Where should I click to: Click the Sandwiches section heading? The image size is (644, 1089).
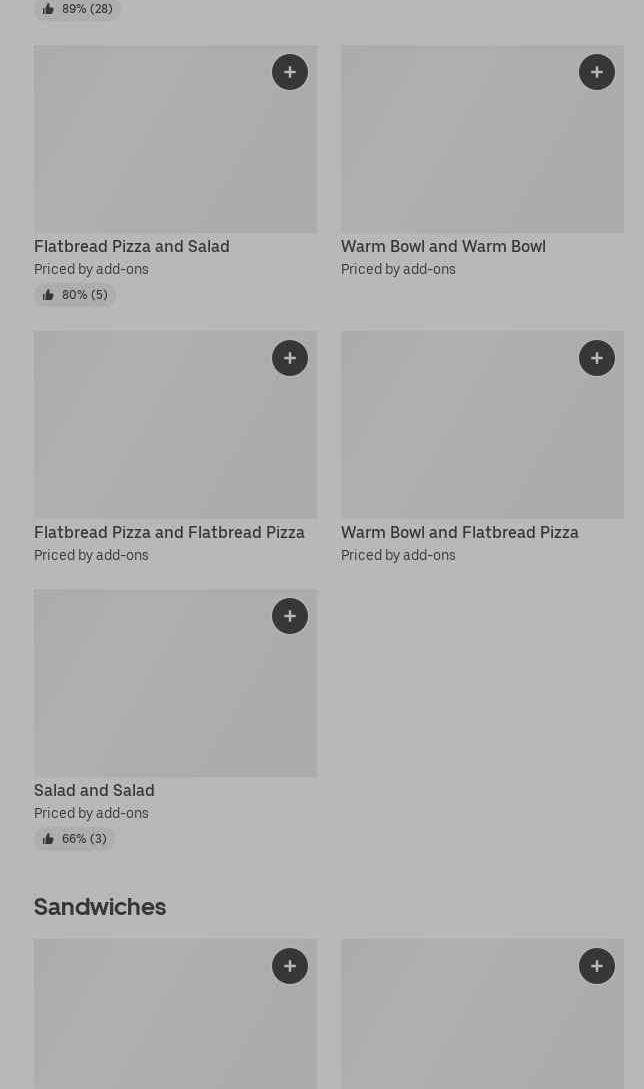tap(100, 906)
